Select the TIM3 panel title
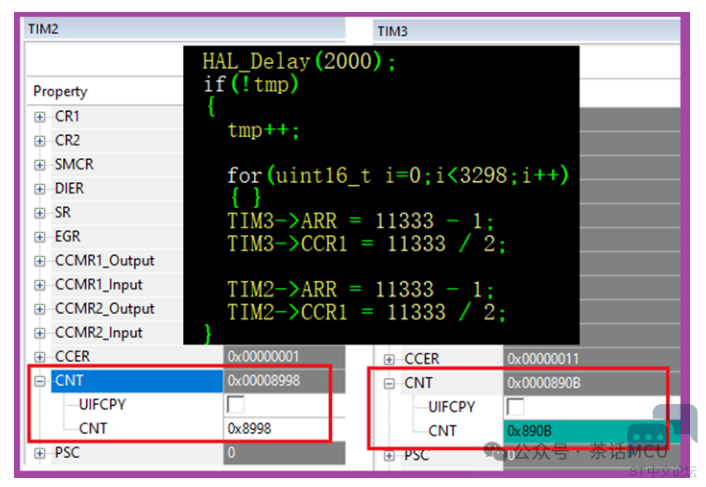 [x=393, y=31]
